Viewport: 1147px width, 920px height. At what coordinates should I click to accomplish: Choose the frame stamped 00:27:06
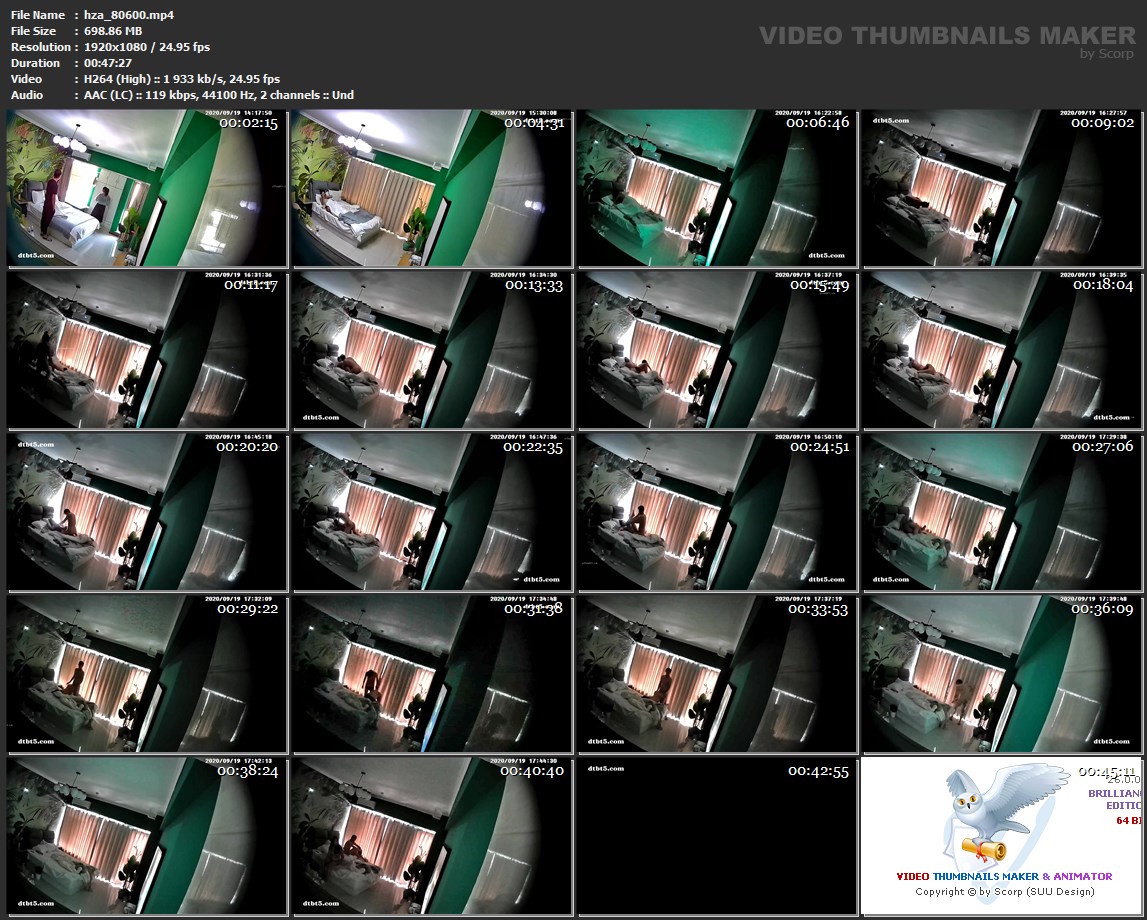click(x=1002, y=513)
